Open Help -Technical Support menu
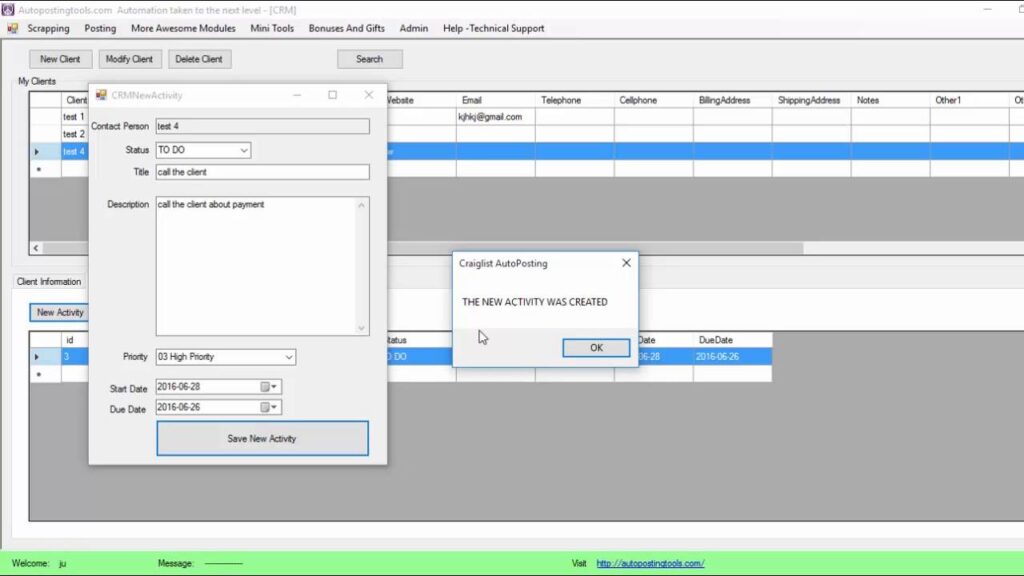 493,28
